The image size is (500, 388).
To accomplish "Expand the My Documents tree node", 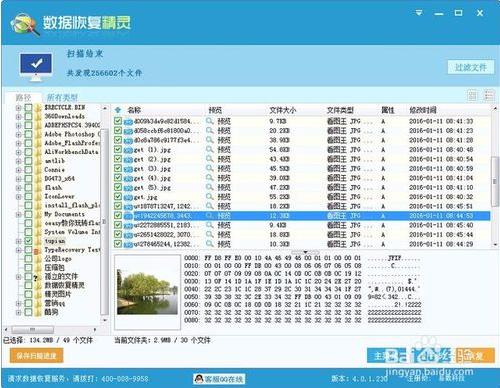I will [19, 214].
